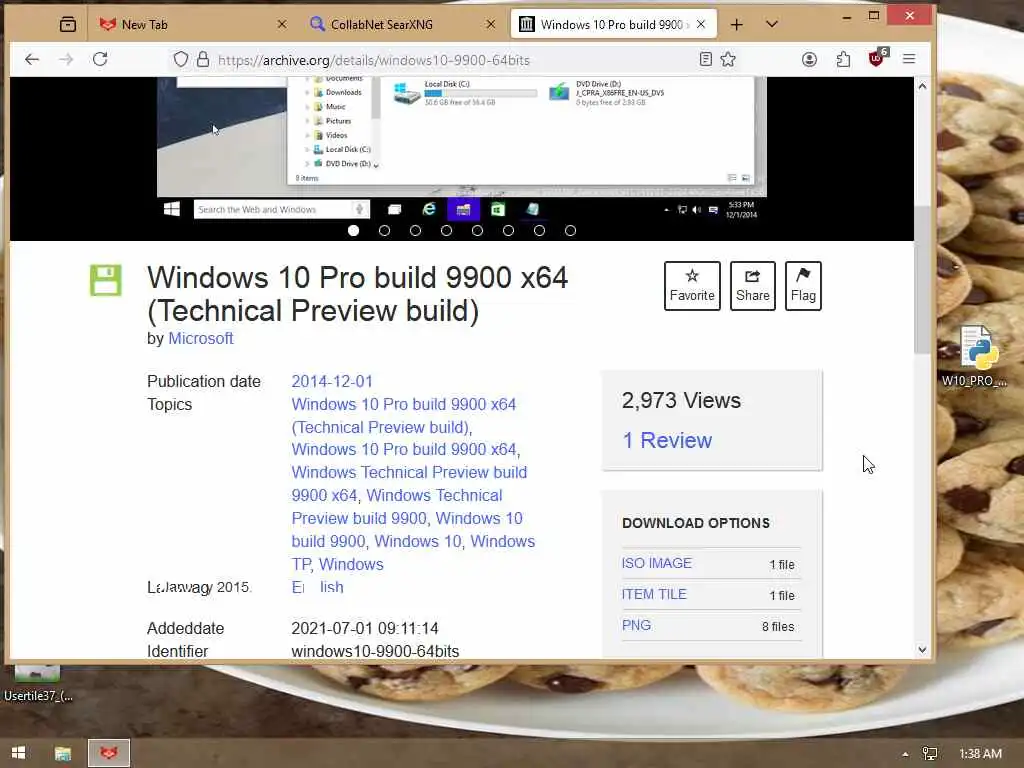The height and width of the screenshot is (768, 1024).
Task: Click the Favorite star button
Action: tap(692, 286)
